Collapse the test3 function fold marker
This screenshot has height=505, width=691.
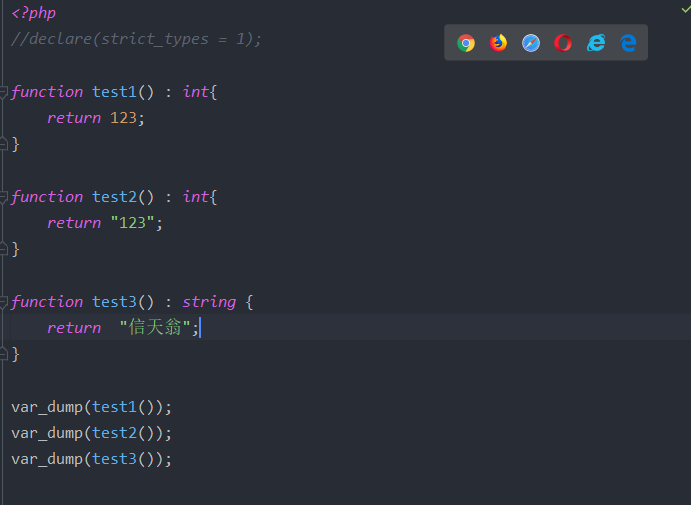[3, 302]
